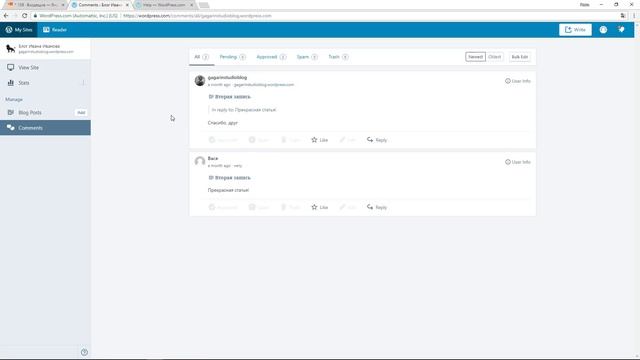Image resolution: width=640 pixels, height=360 pixels.
Task: Open the profile avatar in the masterbar
Action: click(603, 30)
